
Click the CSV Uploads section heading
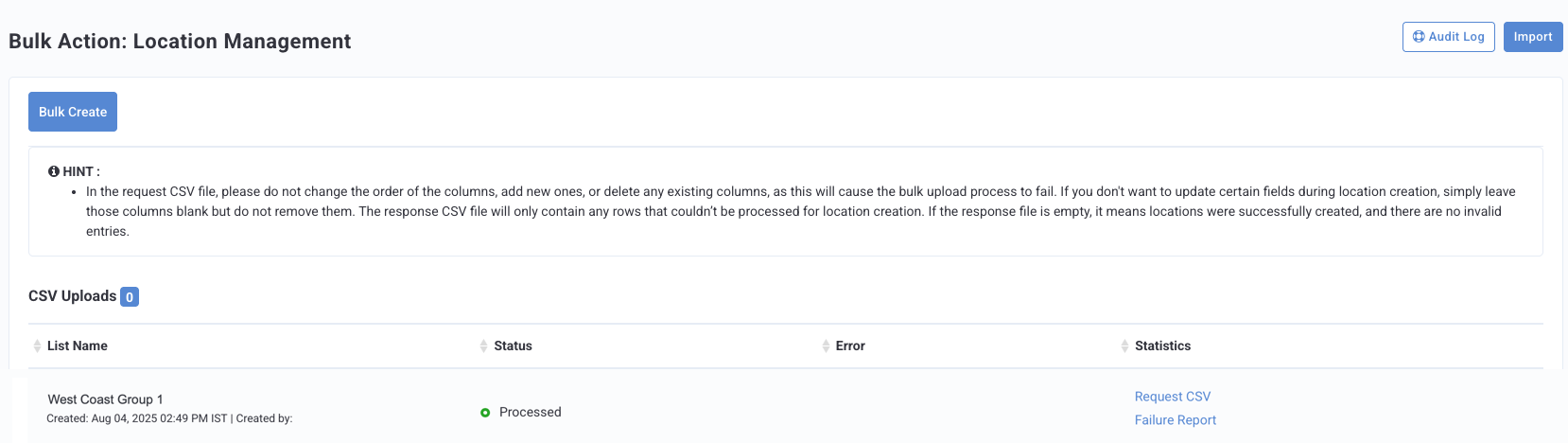click(73, 296)
